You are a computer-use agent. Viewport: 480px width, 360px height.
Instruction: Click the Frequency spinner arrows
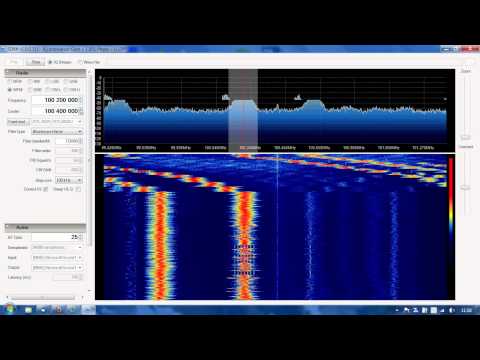tap(80, 100)
